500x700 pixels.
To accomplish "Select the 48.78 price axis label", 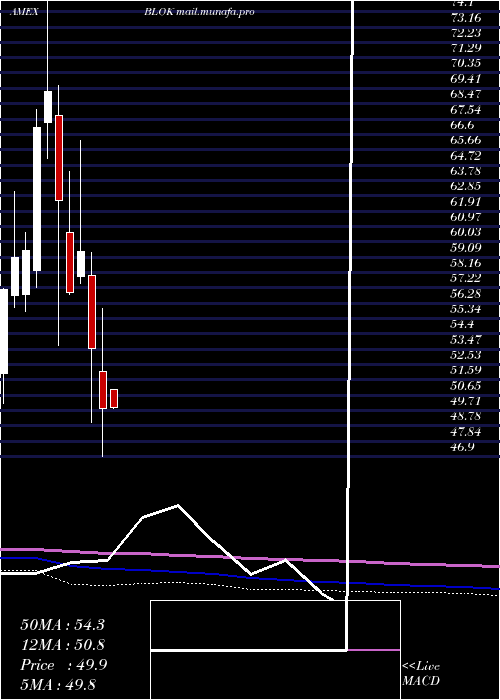I will click(x=466, y=417).
